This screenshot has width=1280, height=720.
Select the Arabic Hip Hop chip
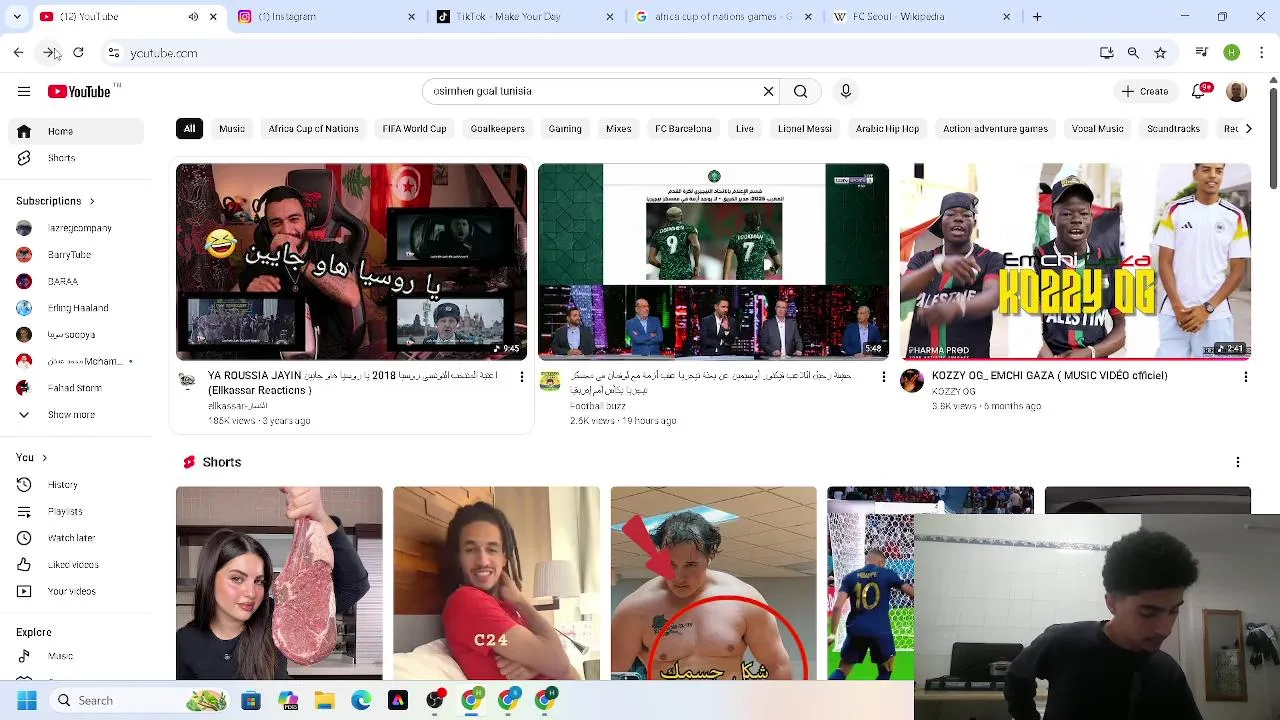pyautogui.click(x=887, y=129)
